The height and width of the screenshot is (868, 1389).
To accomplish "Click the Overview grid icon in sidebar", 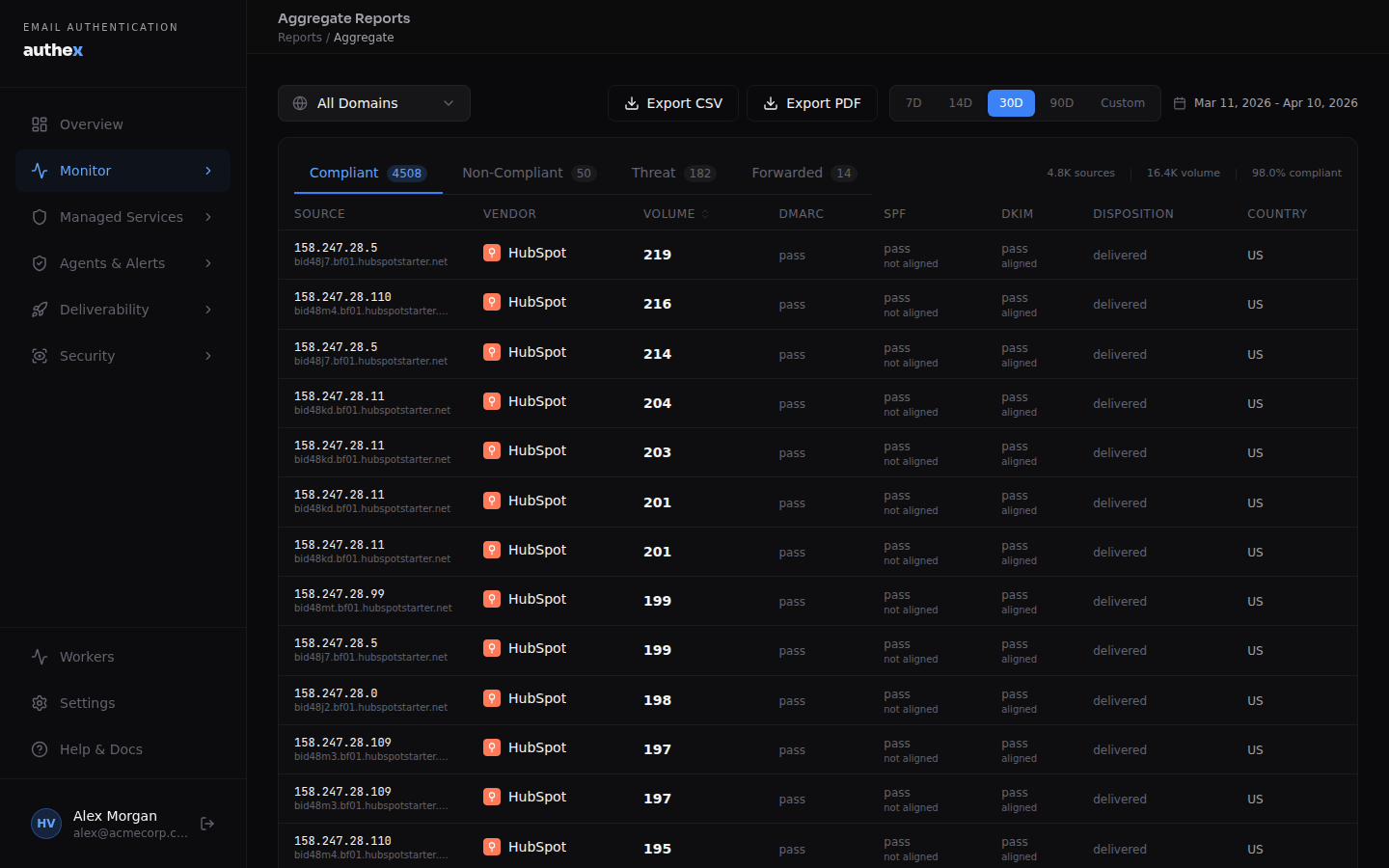I will [x=40, y=124].
